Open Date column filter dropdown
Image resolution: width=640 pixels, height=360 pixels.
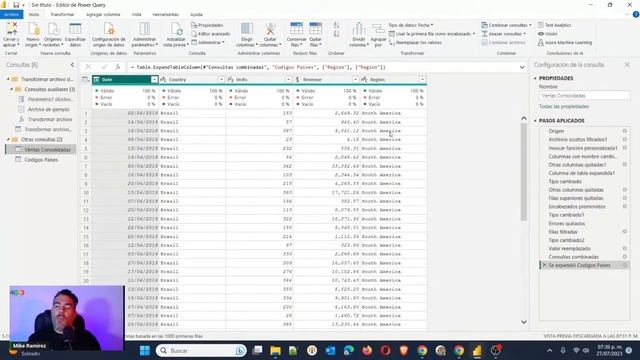pyautogui.click(x=154, y=80)
